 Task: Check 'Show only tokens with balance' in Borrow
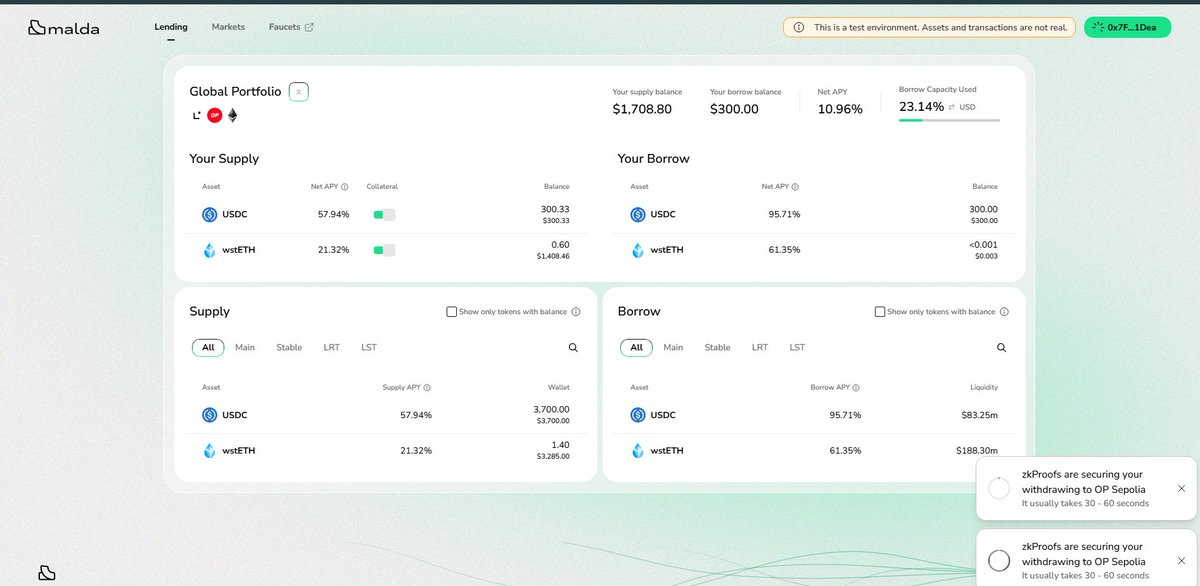pyautogui.click(x=880, y=312)
